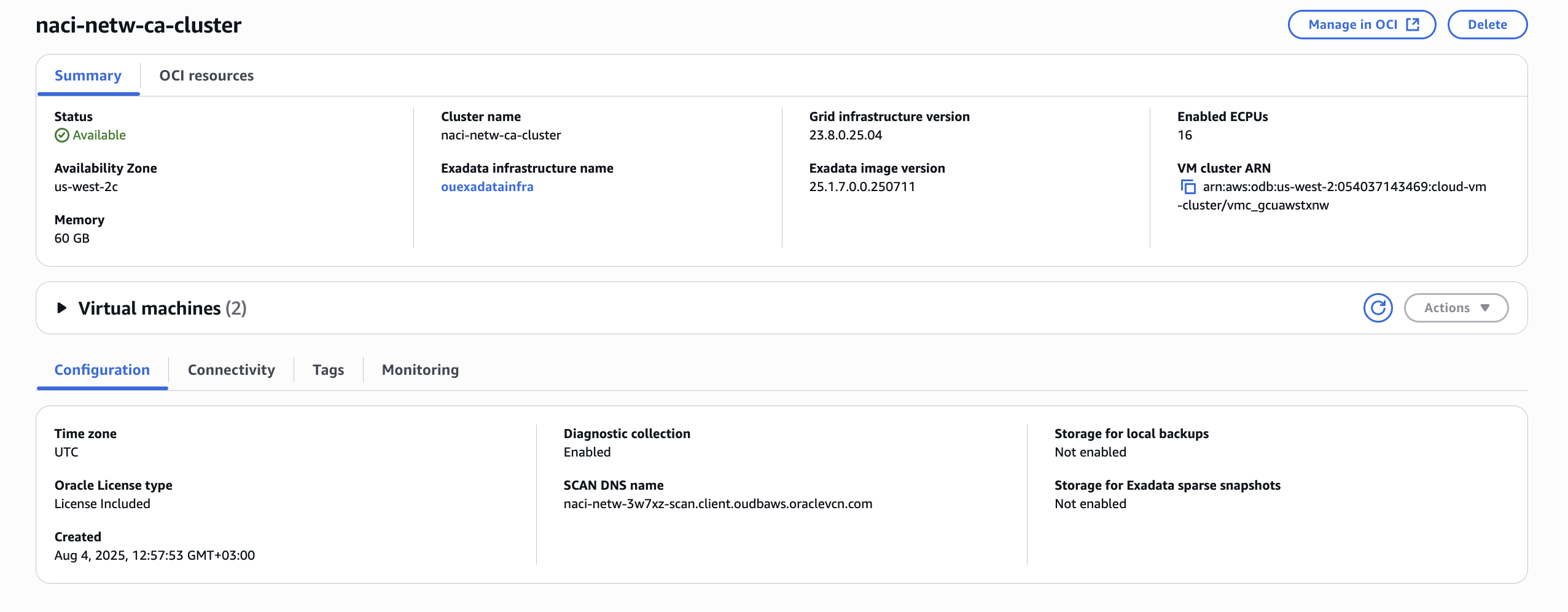
Task: Click the Exadata image version number
Action: [862, 187]
